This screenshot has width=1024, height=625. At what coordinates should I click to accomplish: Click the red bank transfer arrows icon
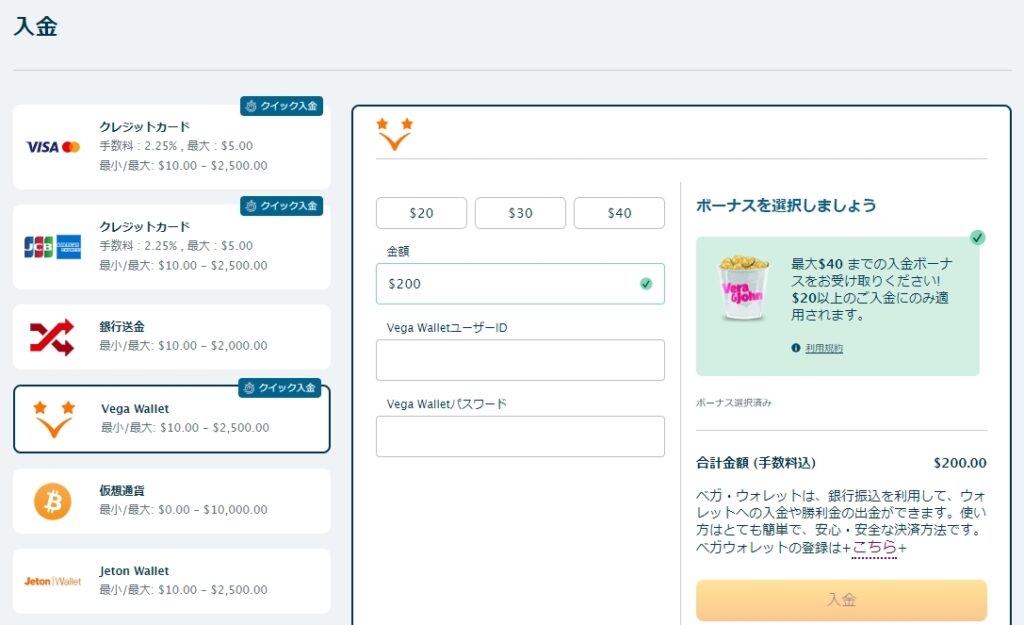(52, 337)
